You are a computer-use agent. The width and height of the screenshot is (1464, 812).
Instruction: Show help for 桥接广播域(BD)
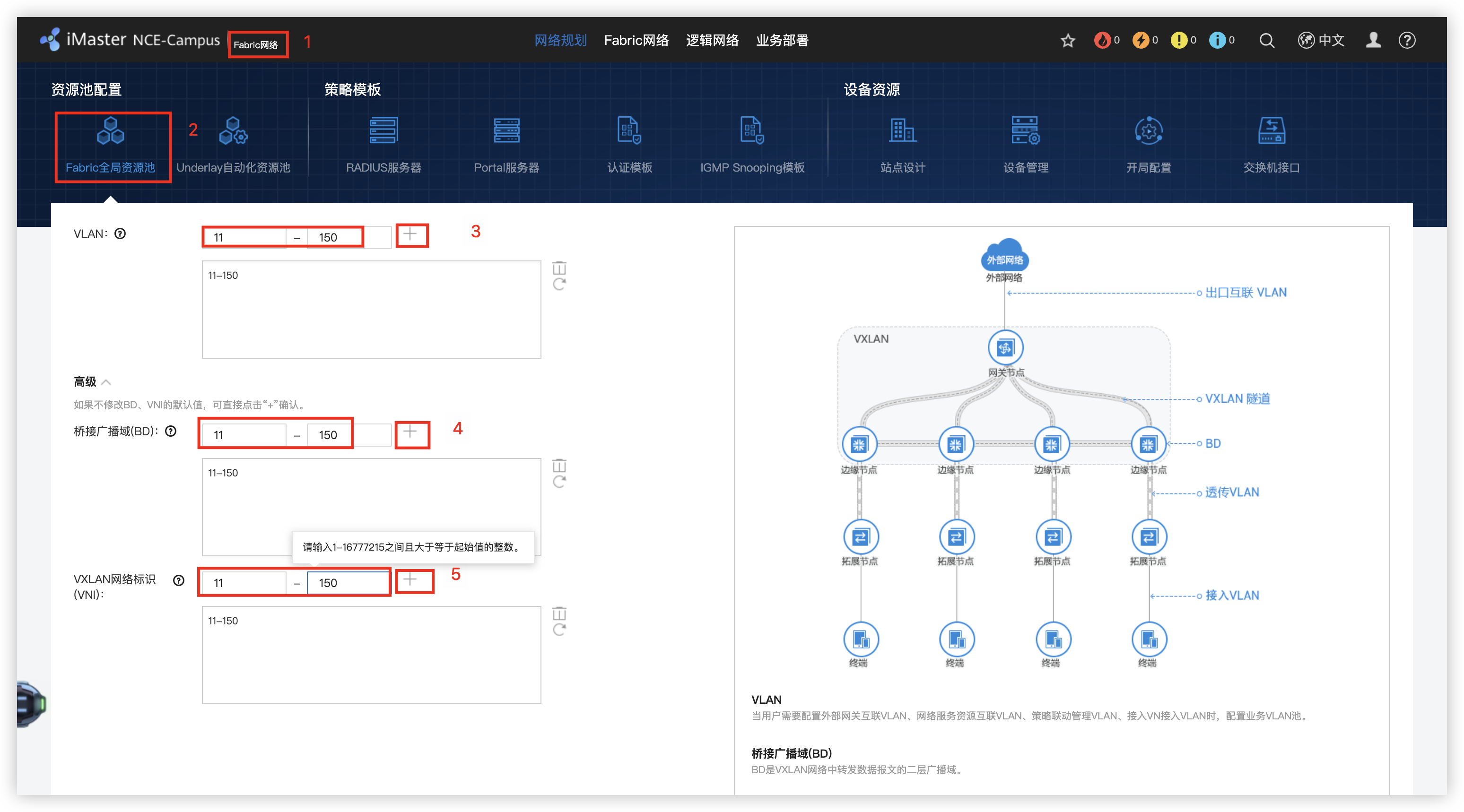tap(171, 431)
